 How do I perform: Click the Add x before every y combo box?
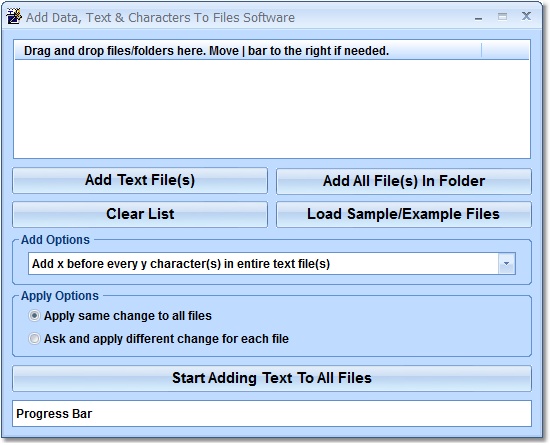pos(271,263)
